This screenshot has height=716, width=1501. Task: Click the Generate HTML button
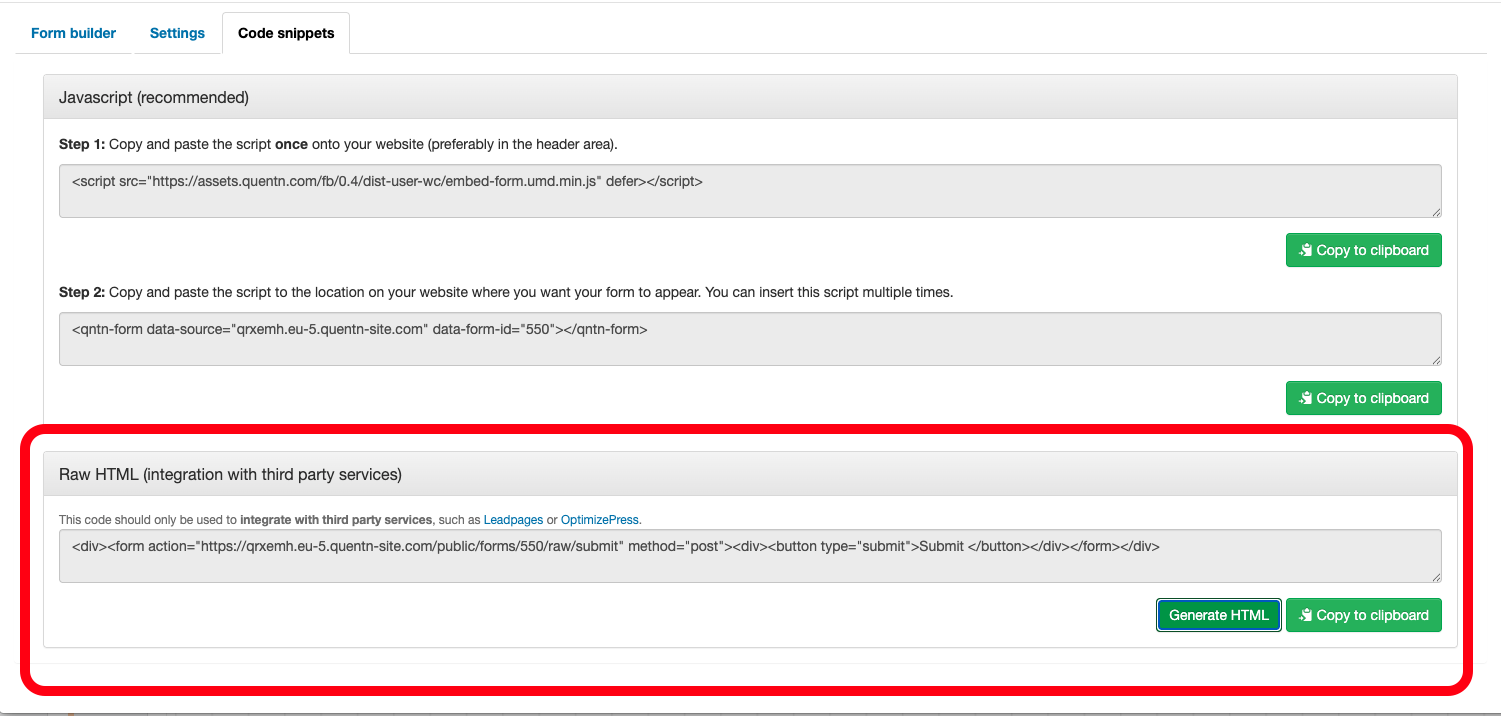1219,615
